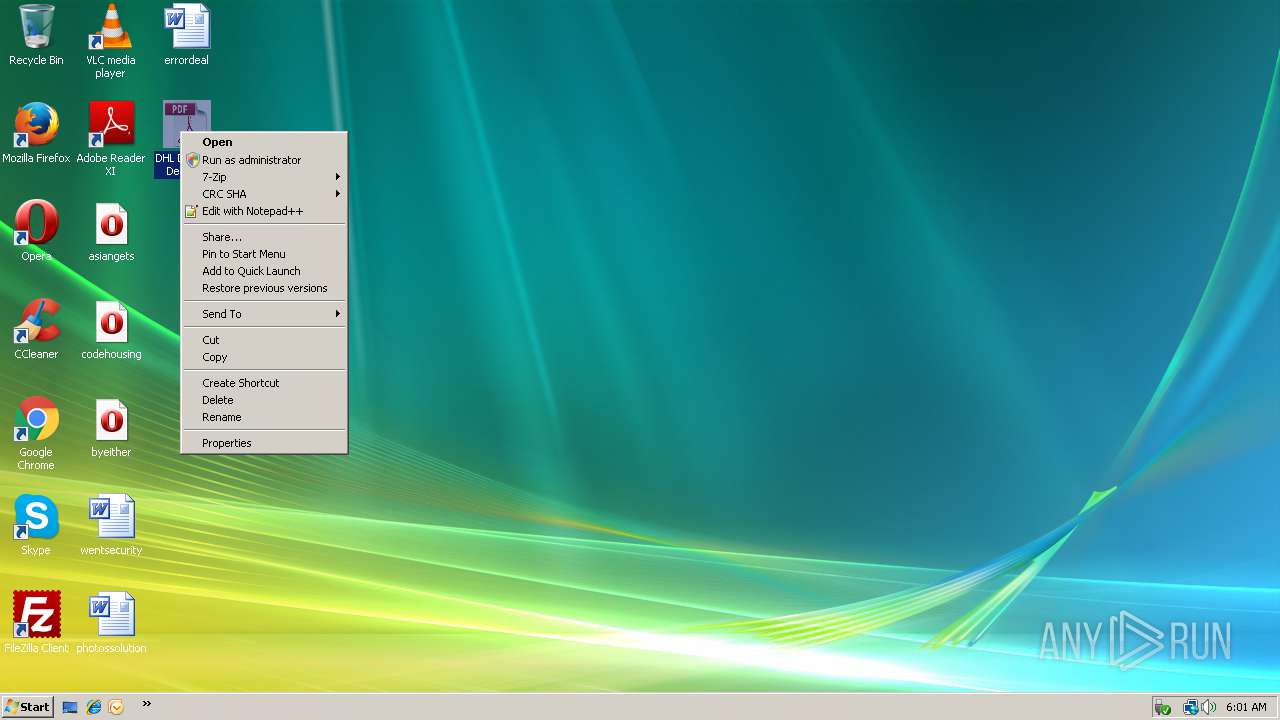Choose Create Shortcut
The height and width of the screenshot is (720, 1280).
[x=264, y=383]
